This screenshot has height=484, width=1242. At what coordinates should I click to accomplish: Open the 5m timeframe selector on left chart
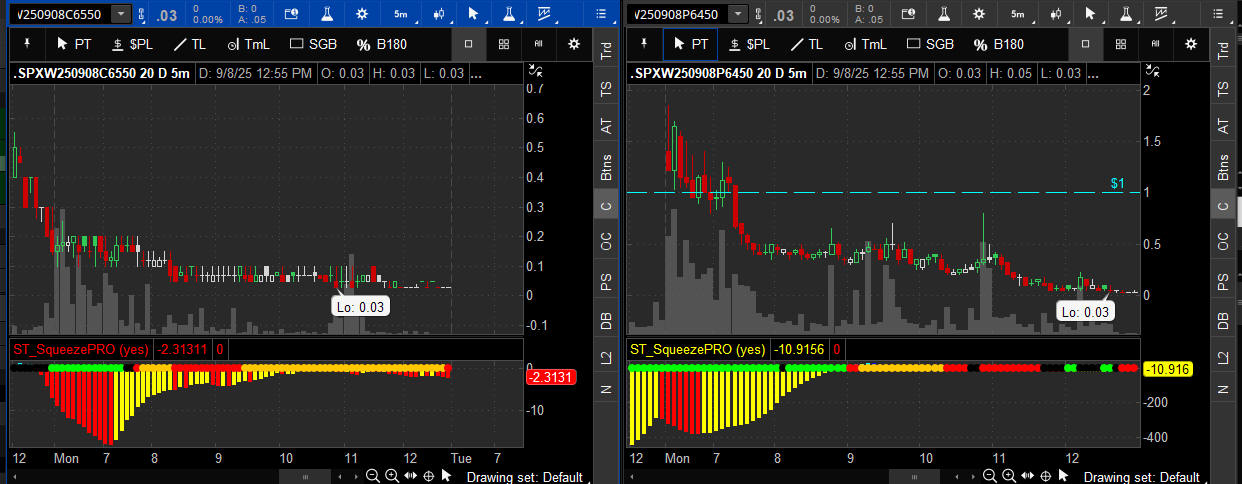pos(400,15)
